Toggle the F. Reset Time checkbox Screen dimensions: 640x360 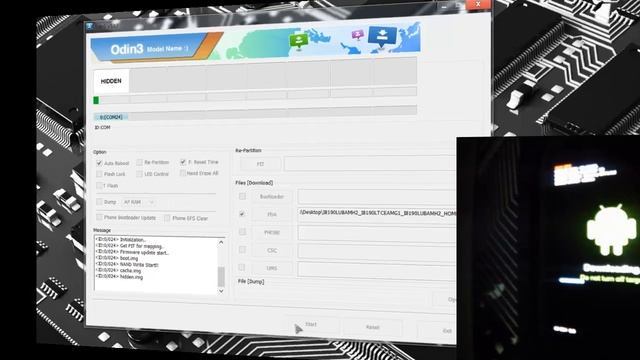coord(183,162)
